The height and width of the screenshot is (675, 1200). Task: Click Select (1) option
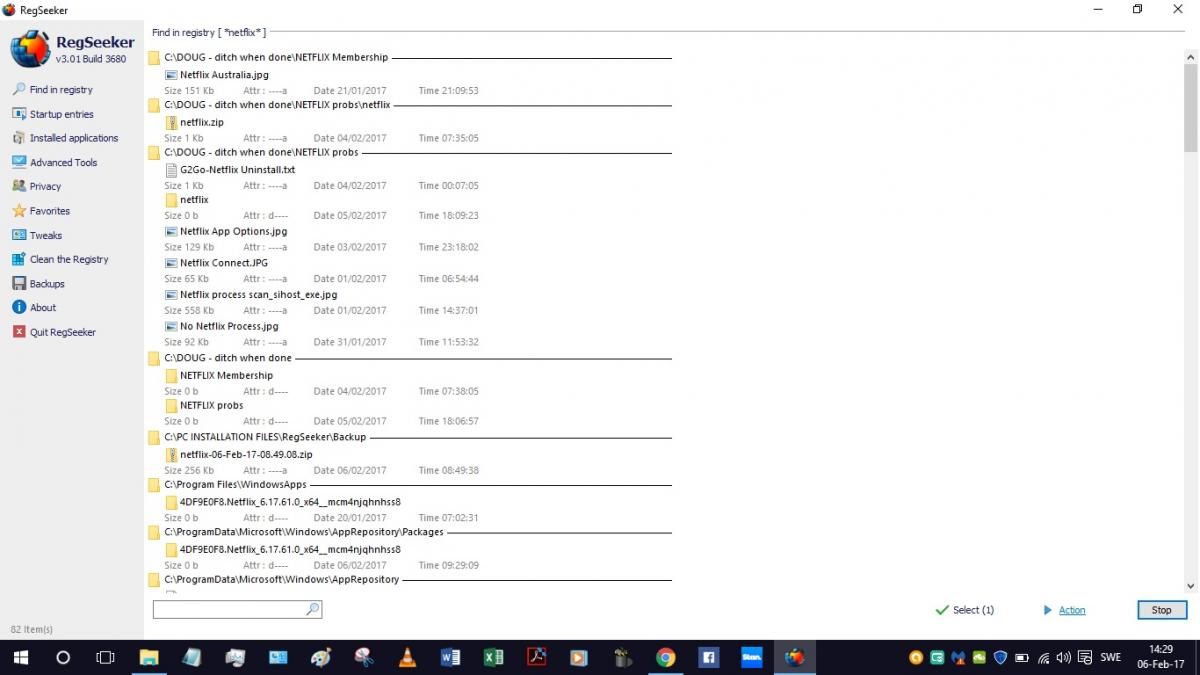[973, 610]
